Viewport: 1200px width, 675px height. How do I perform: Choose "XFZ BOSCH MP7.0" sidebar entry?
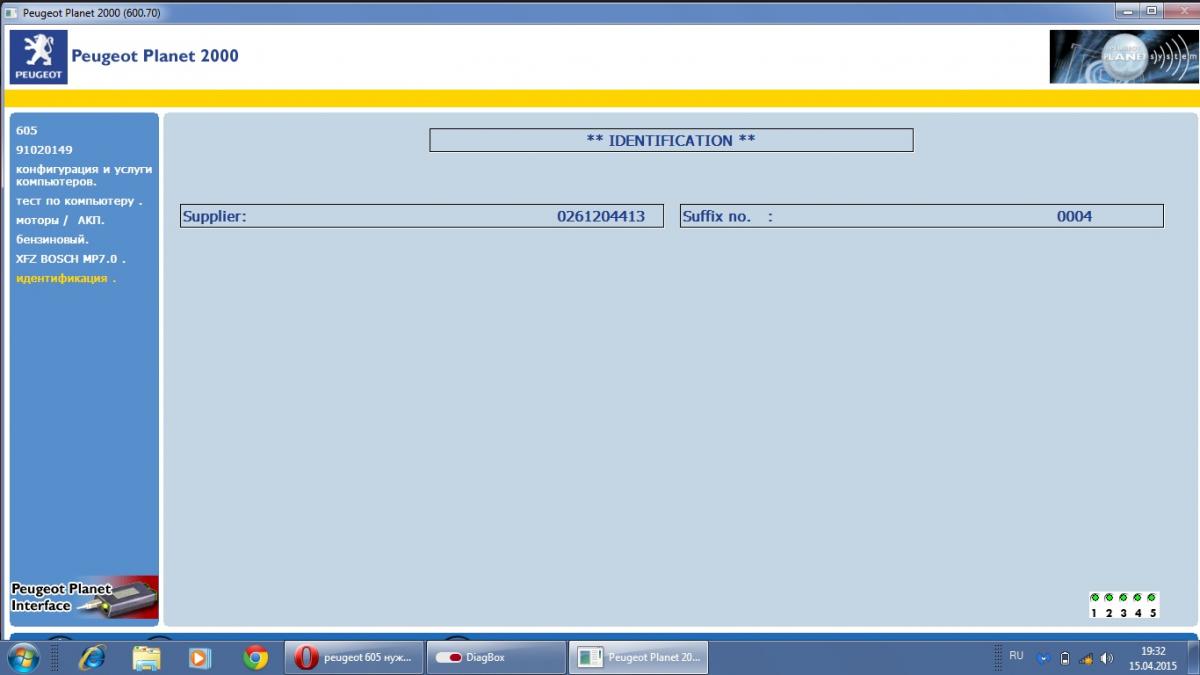tap(70, 259)
